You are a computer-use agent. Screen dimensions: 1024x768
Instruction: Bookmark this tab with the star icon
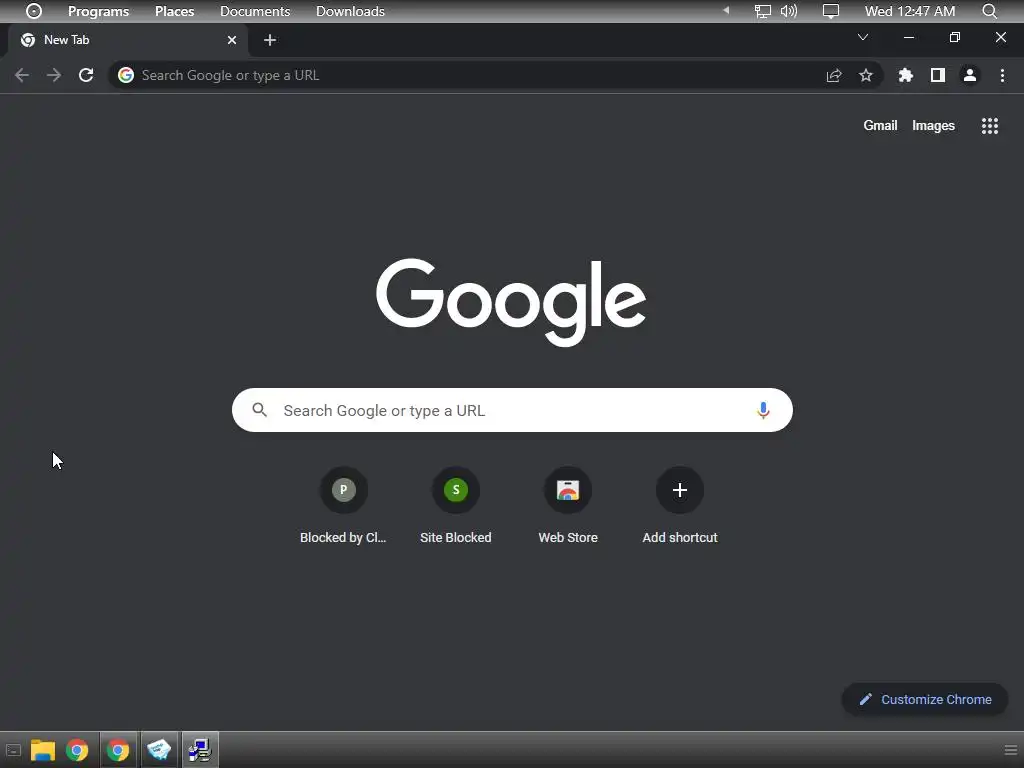pyautogui.click(x=866, y=75)
